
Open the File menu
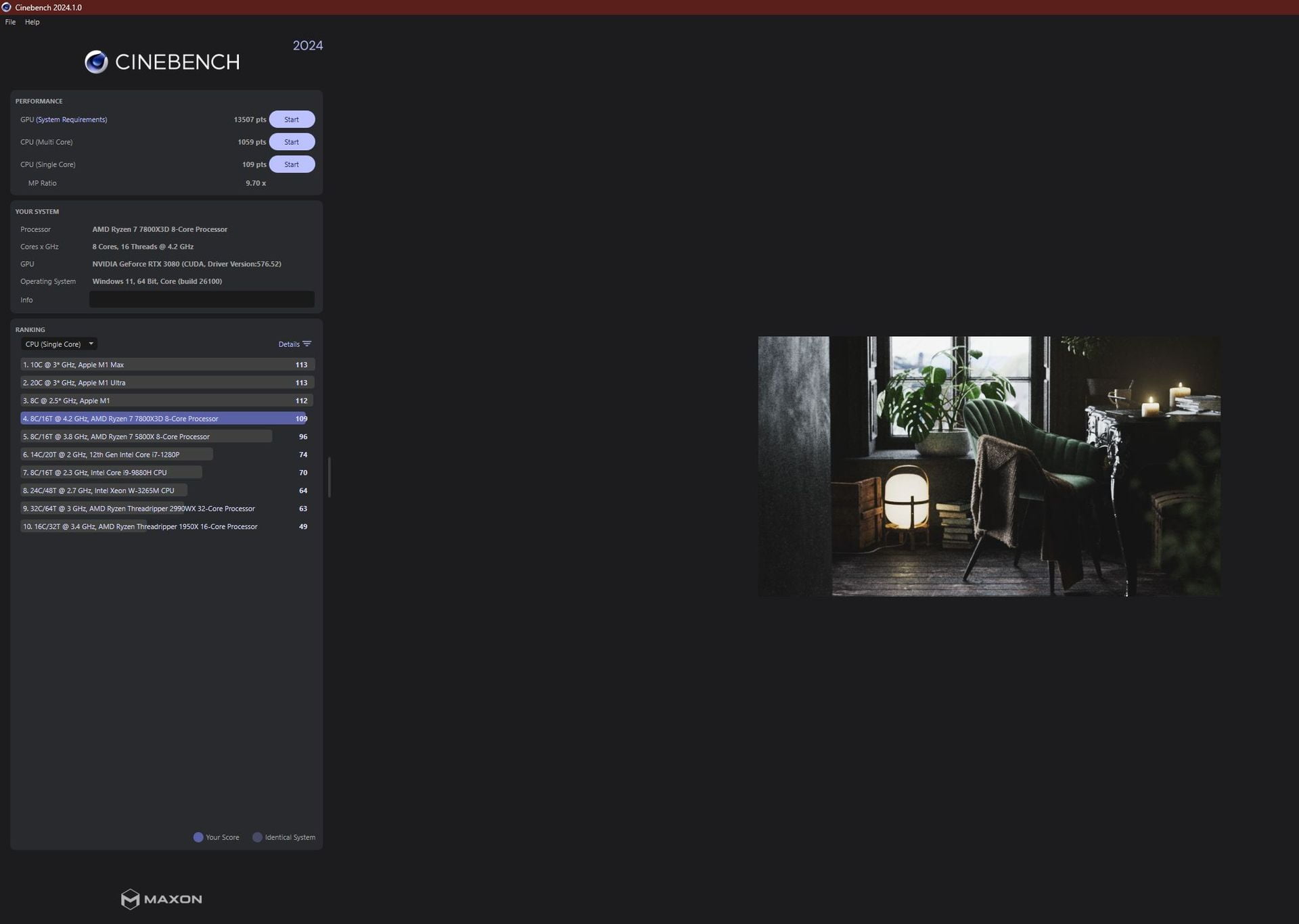[x=10, y=22]
